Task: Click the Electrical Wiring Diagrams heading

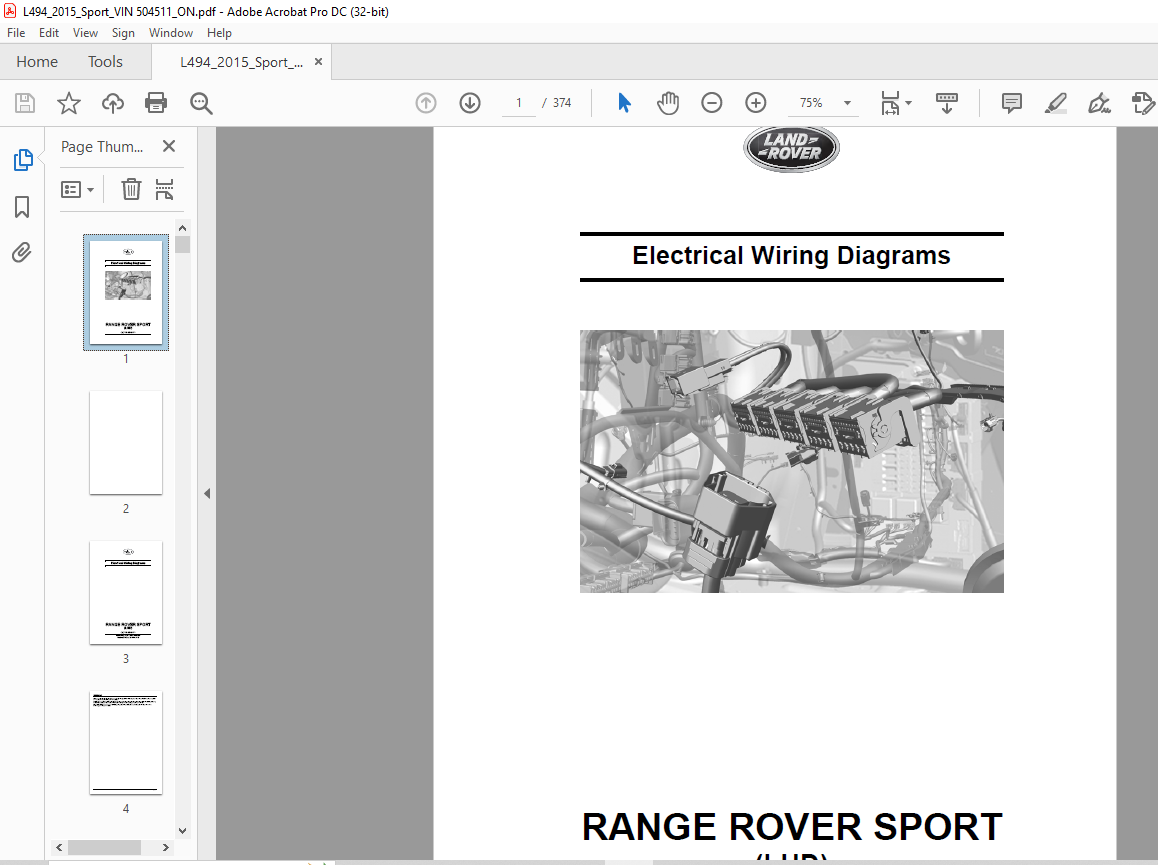Action: click(792, 256)
